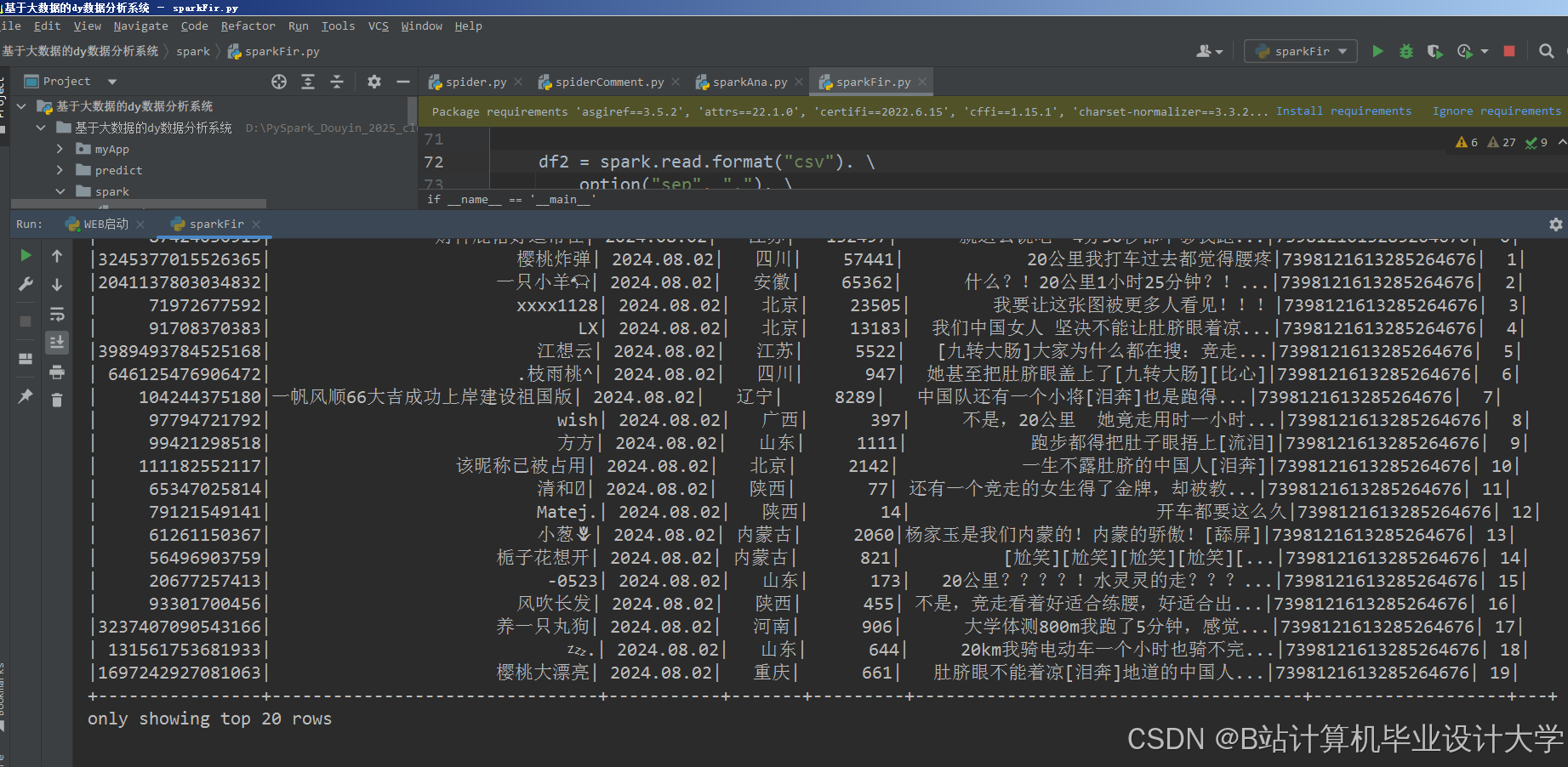Expand the predict folder in the project tree
This screenshot has height=767, width=1568.
(x=59, y=170)
